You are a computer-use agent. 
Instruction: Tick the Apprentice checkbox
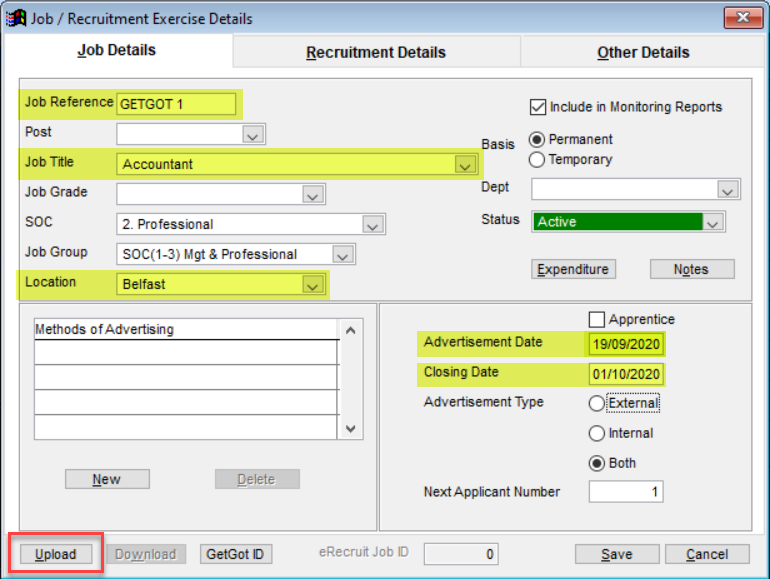click(x=597, y=319)
